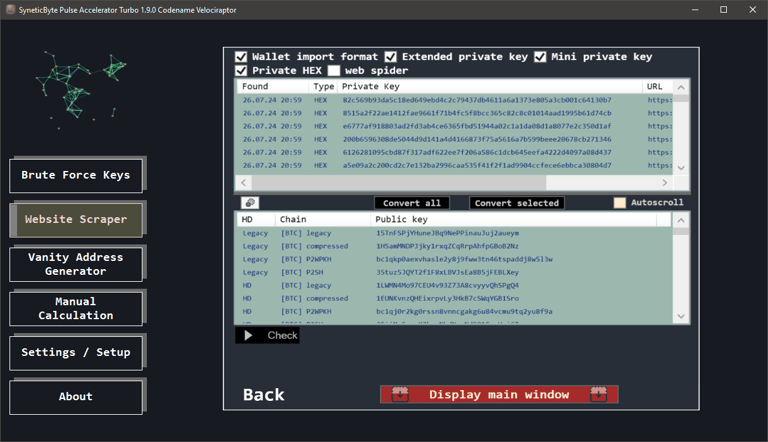768x442 pixels.
Task: Select public key row 1EUNKvnzQHEixrpvLy
Action: [454, 298]
